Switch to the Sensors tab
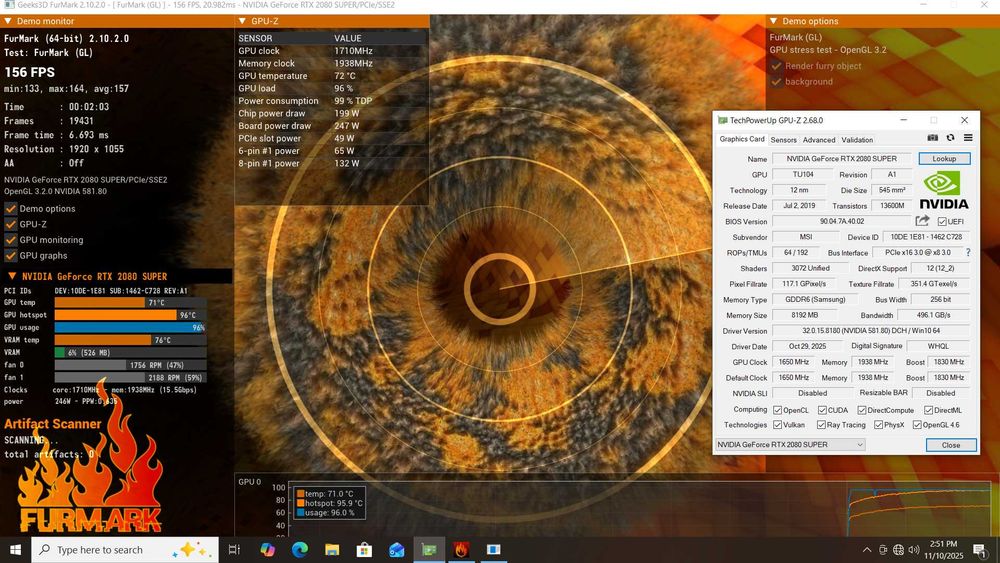Viewport: 1000px width, 563px height. pyautogui.click(x=783, y=140)
